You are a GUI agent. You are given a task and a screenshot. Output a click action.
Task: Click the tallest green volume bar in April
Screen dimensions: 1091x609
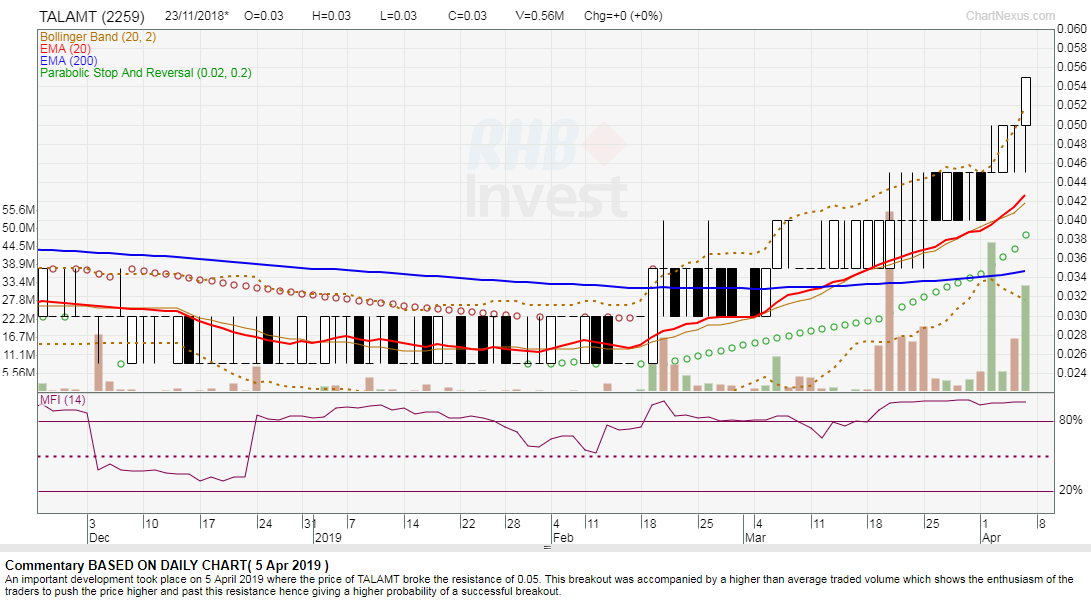click(x=992, y=317)
